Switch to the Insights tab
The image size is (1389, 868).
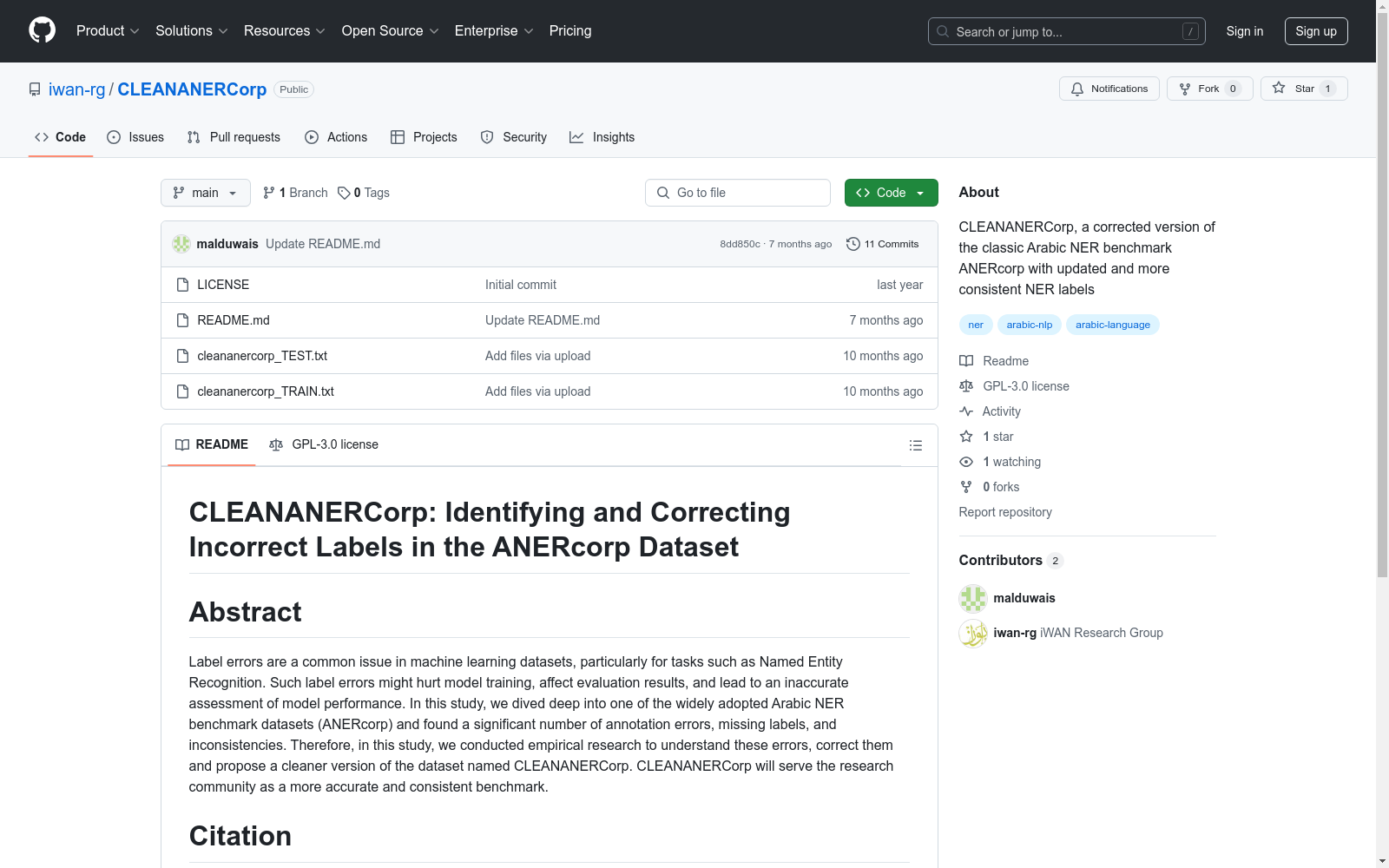(x=602, y=137)
